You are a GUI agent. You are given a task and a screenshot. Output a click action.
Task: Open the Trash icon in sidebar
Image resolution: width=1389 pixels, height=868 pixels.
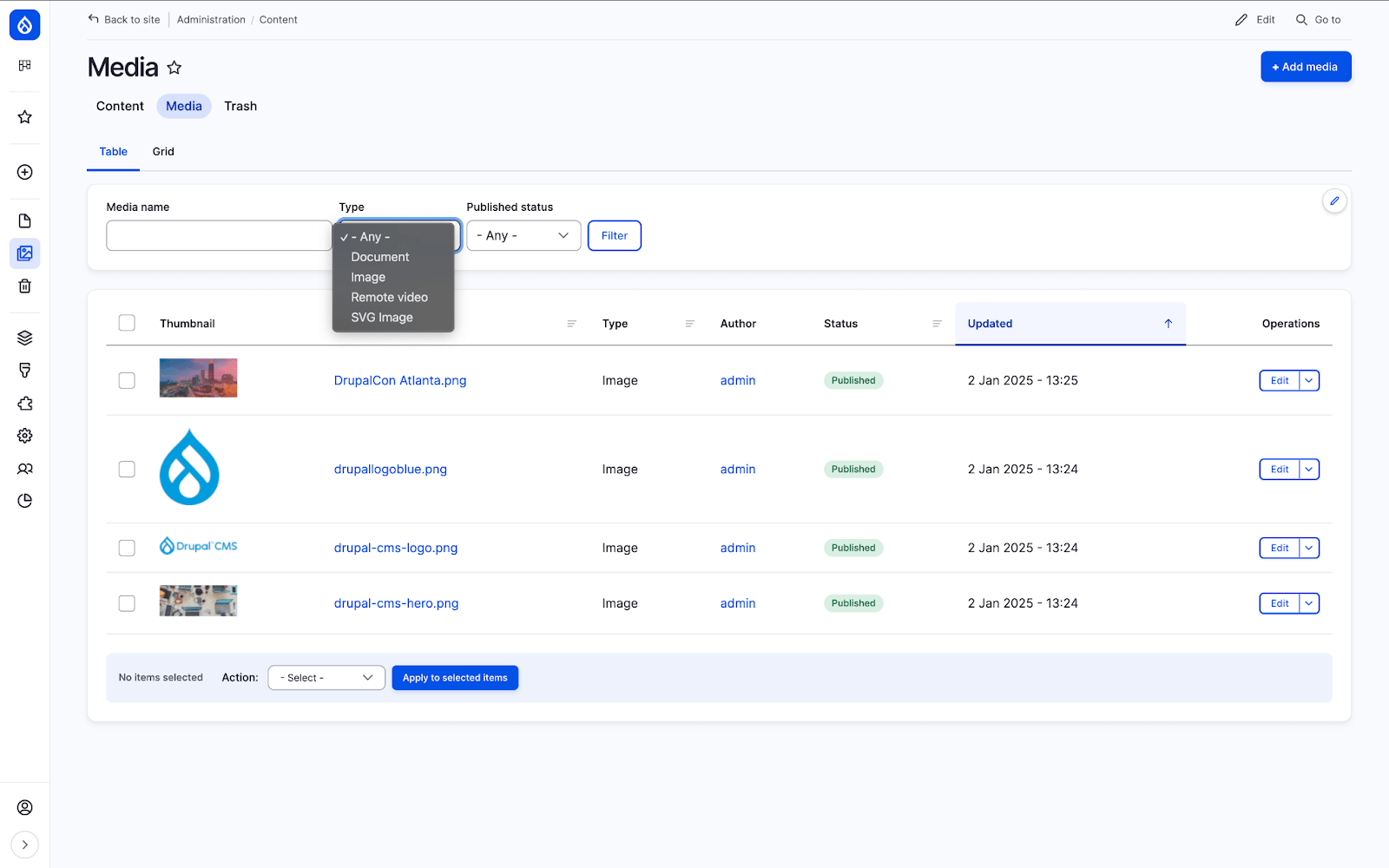click(x=24, y=286)
